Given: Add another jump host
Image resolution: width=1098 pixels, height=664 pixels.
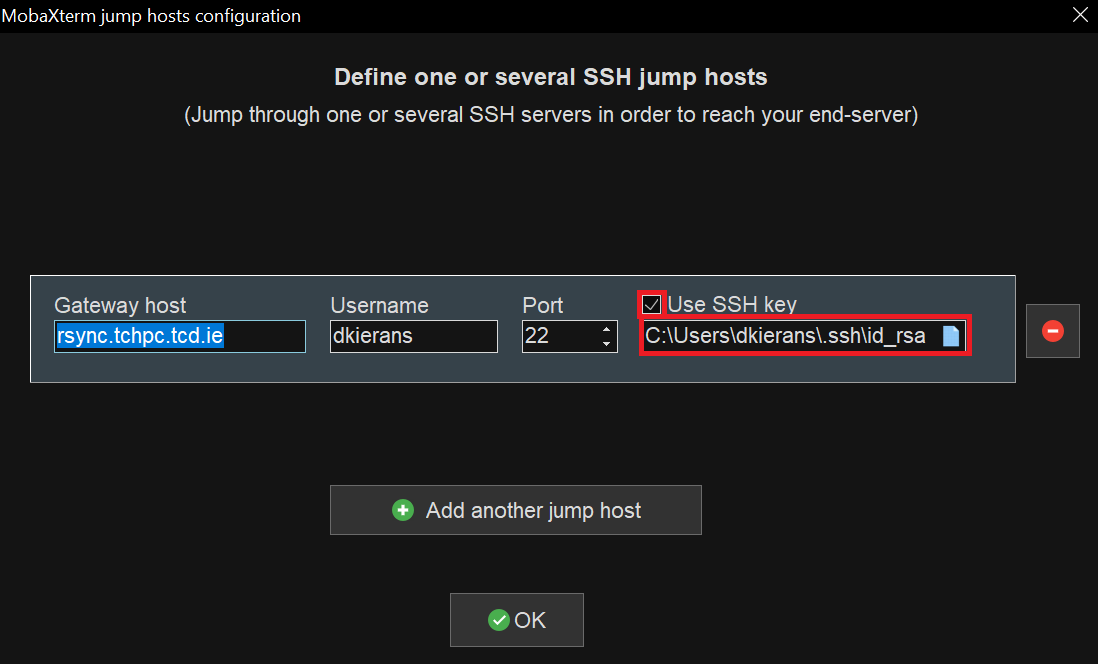Looking at the screenshot, I should (x=515, y=510).
